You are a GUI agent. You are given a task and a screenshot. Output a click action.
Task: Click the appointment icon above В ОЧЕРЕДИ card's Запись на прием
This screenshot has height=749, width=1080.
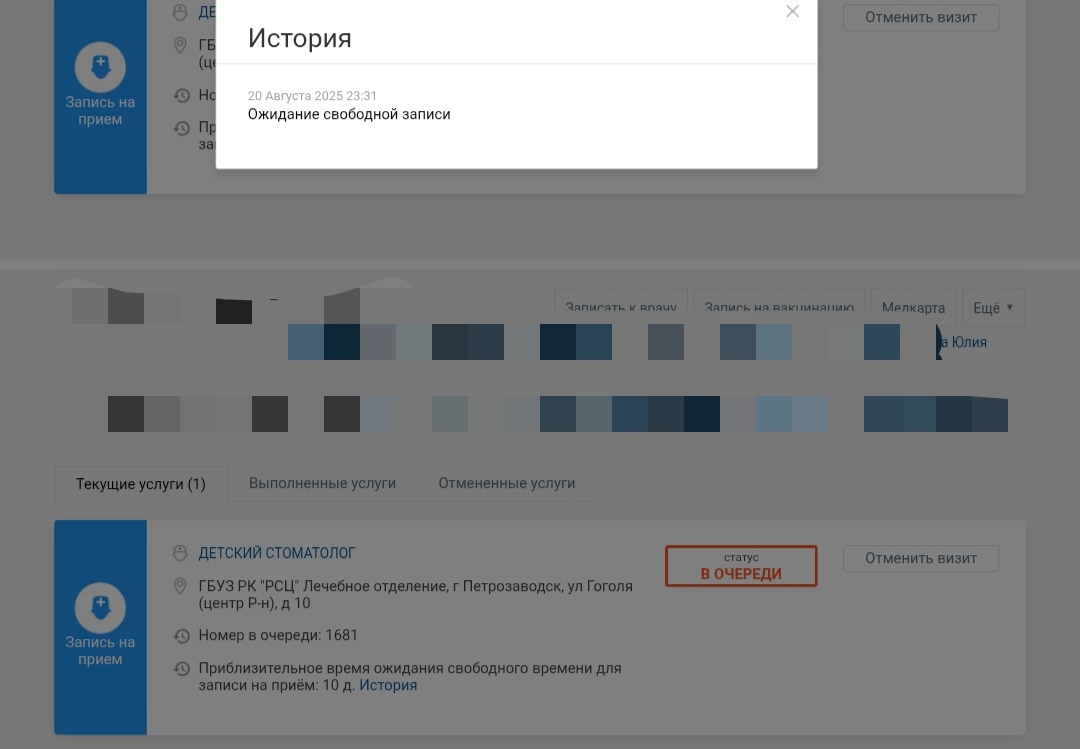click(100, 606)
